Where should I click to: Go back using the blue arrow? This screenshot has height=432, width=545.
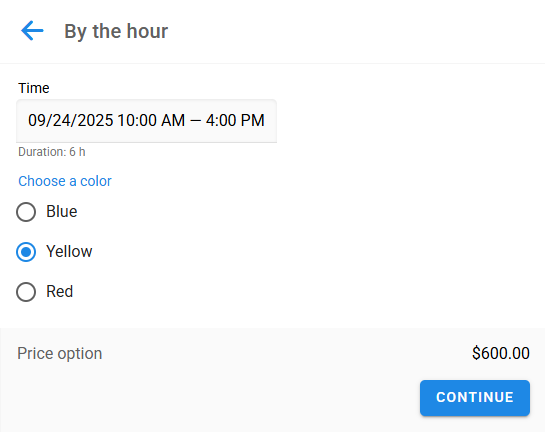(x=32, y=31)
